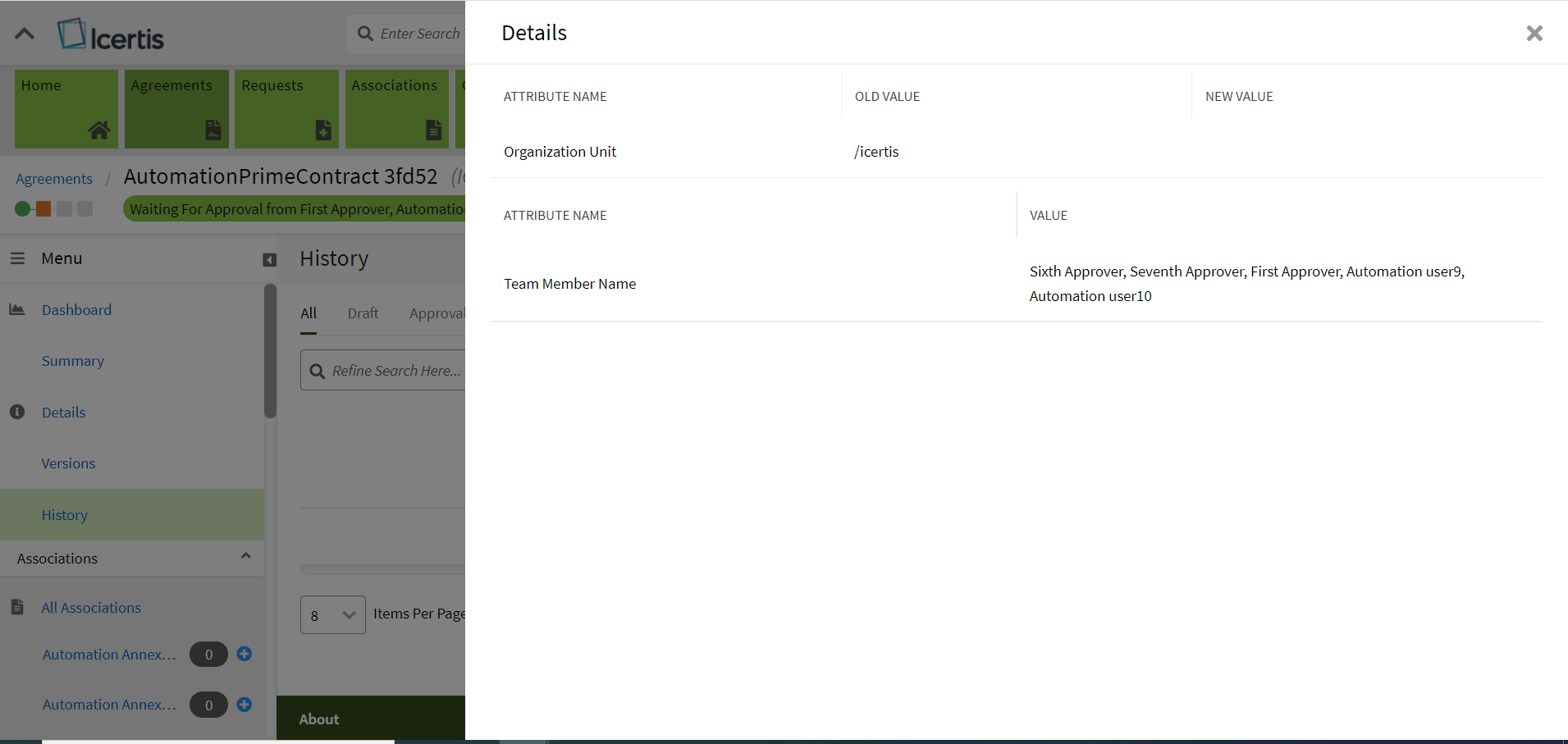Open the Associations tile
This screenshot has height=744, width=1568.
tap(397, 108)
